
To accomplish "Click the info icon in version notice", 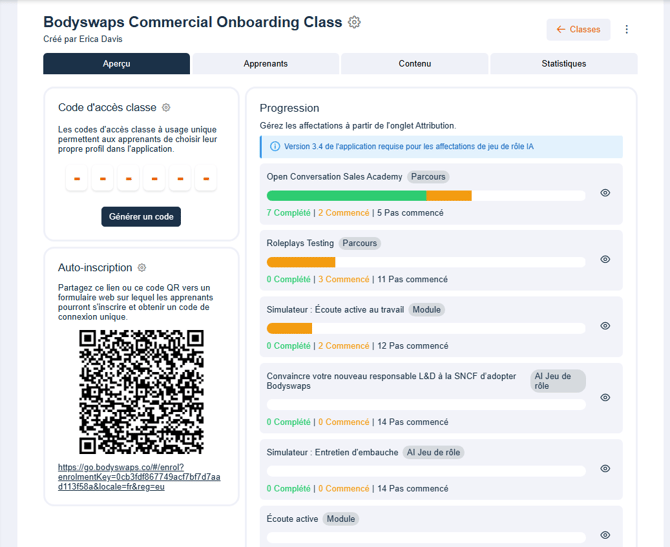I will [274, 146].
